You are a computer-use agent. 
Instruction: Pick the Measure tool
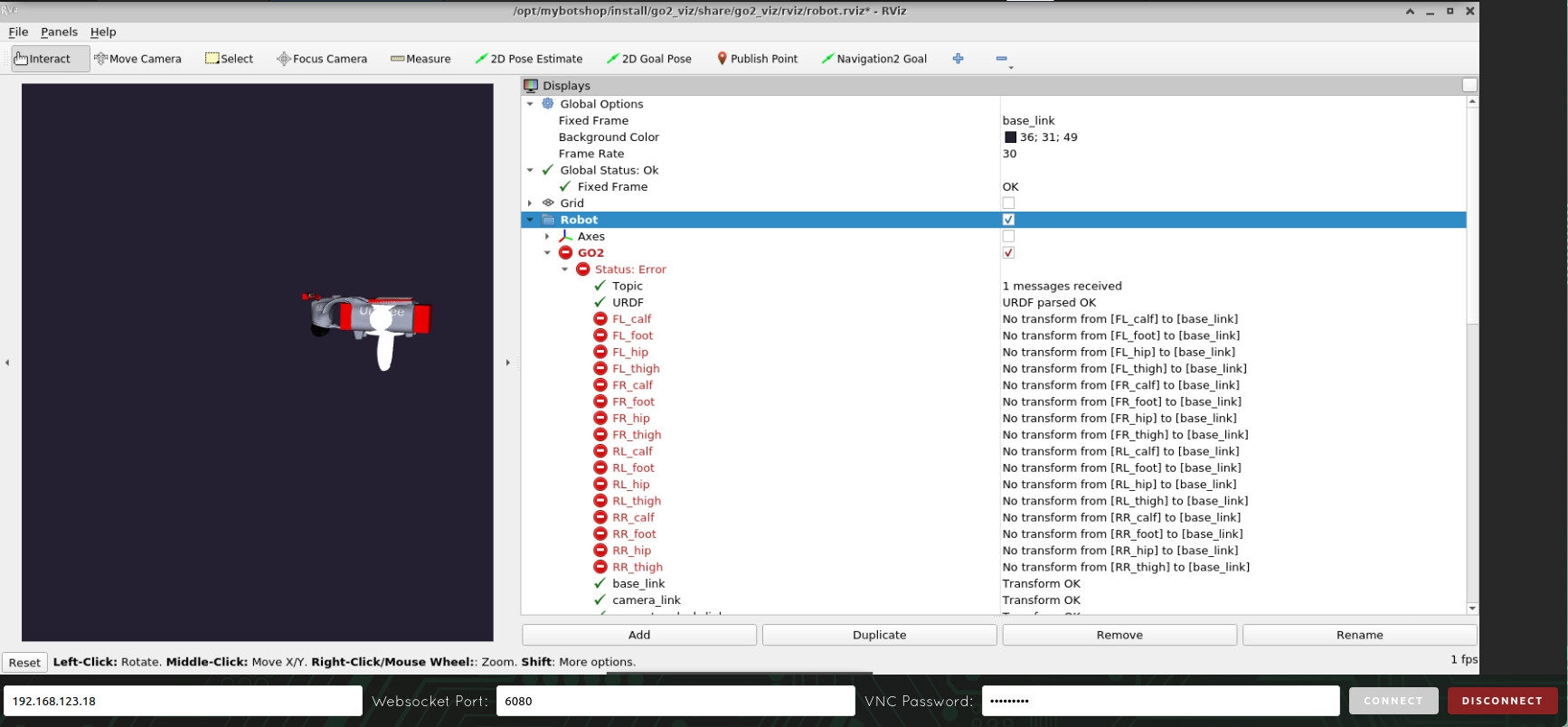[x=420, y=59]
